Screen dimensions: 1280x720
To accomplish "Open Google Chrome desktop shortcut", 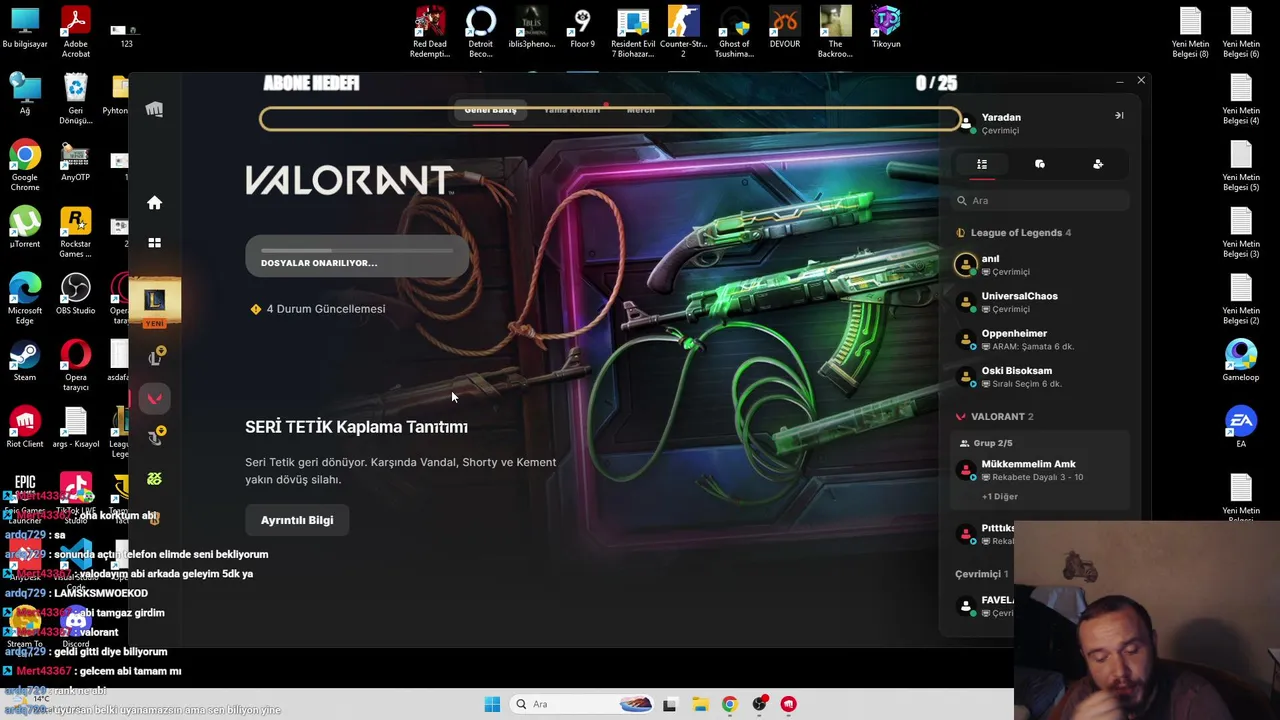I will 25,167.
